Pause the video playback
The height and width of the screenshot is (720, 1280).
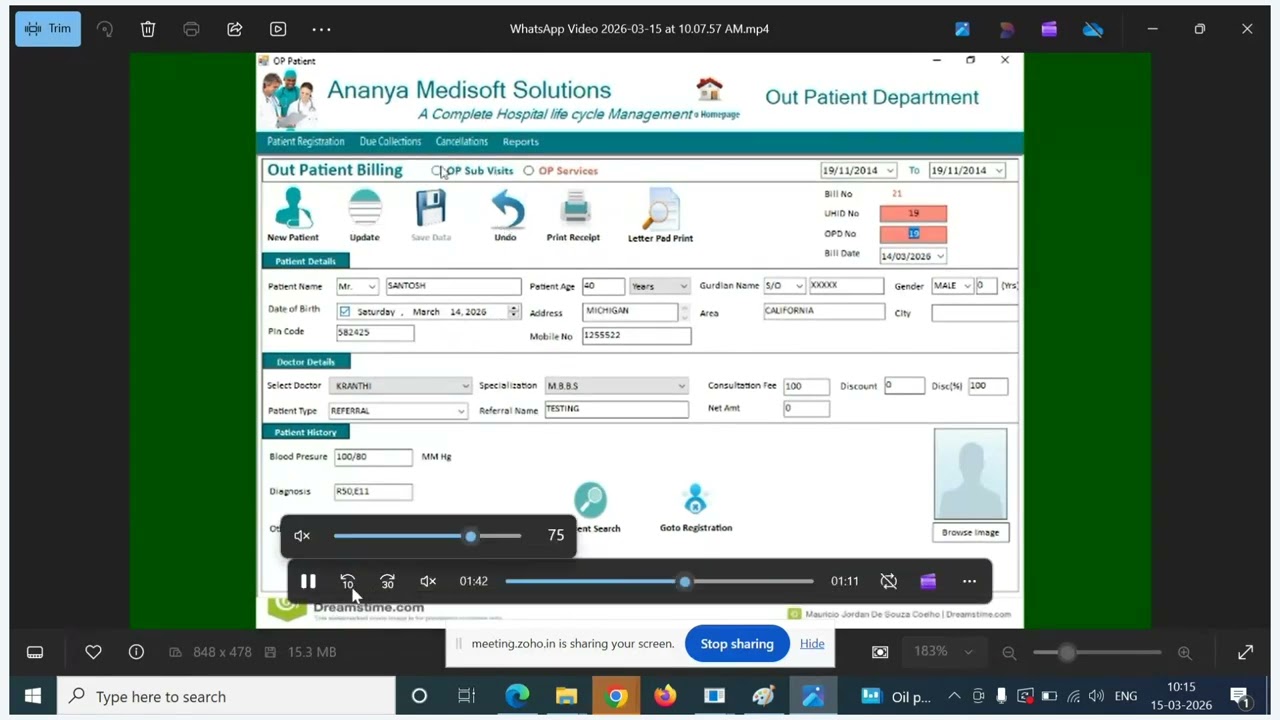(308, 581)
